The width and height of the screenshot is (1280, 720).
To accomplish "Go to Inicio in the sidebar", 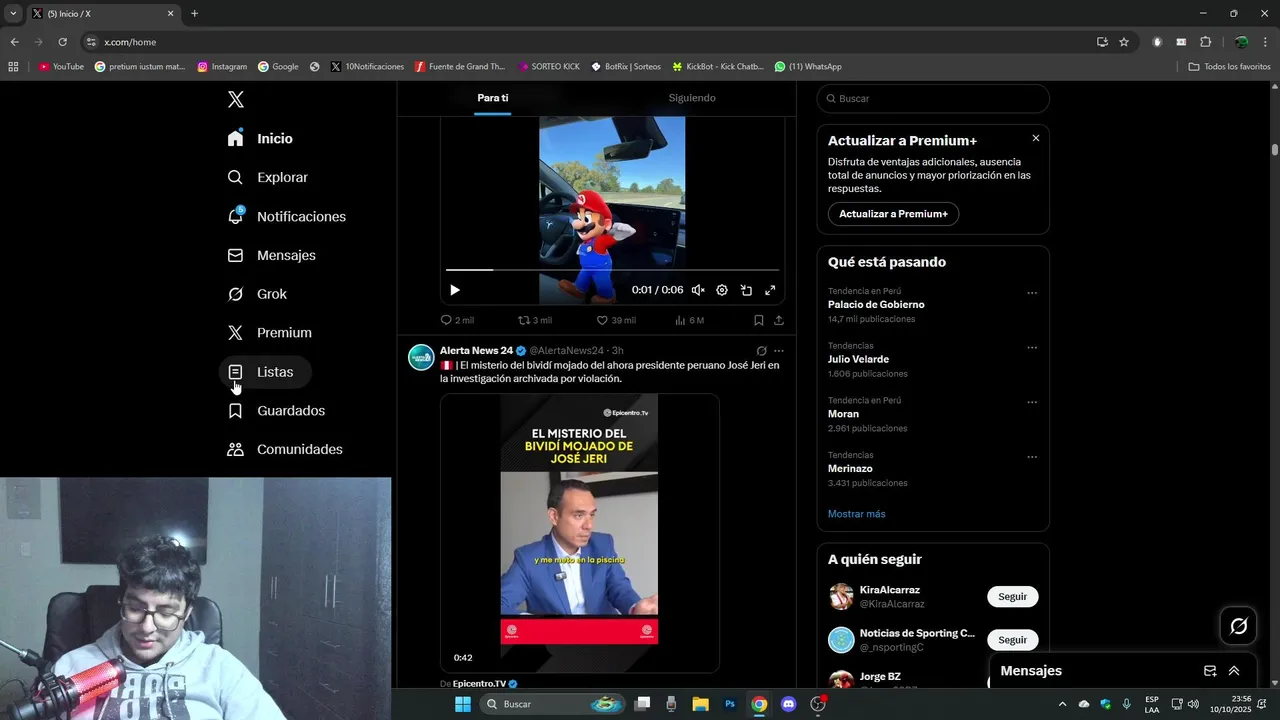I will [x=260, y=138].
